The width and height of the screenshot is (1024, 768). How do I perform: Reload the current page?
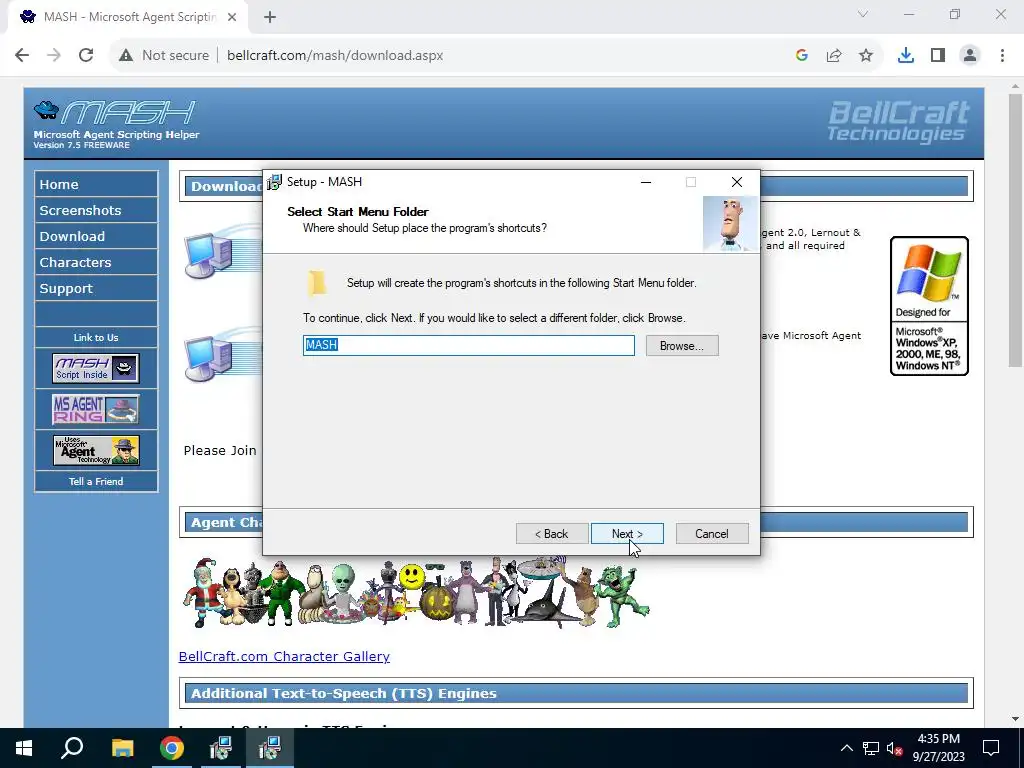86,56
